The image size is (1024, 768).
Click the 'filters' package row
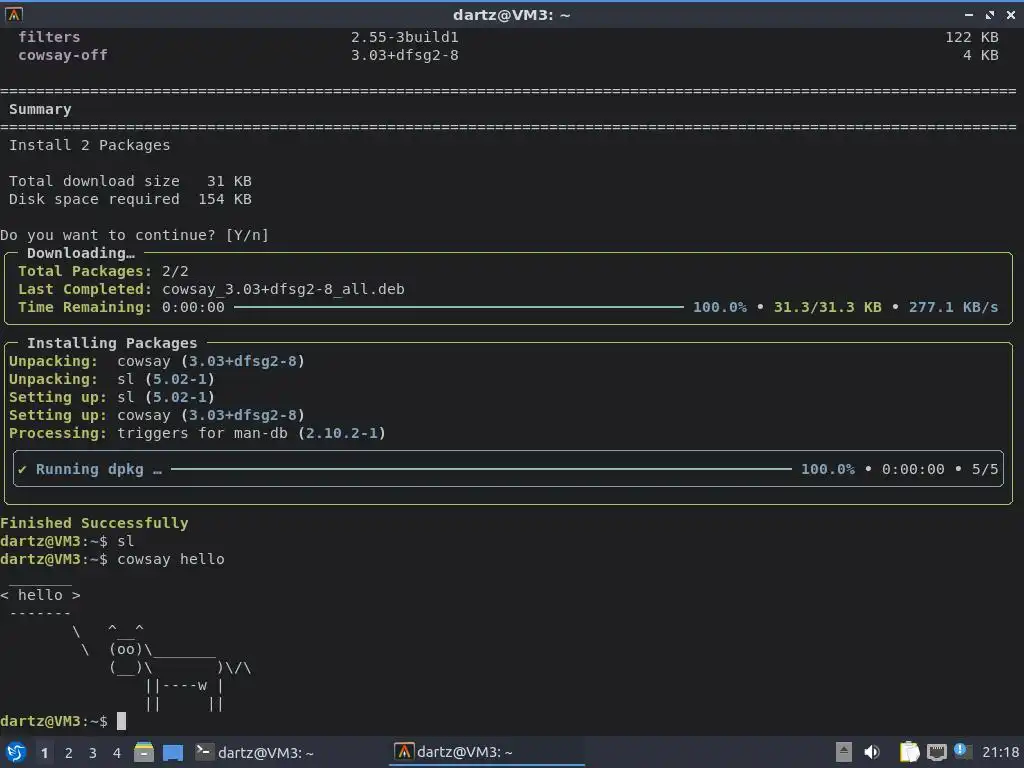pos(508,37)
